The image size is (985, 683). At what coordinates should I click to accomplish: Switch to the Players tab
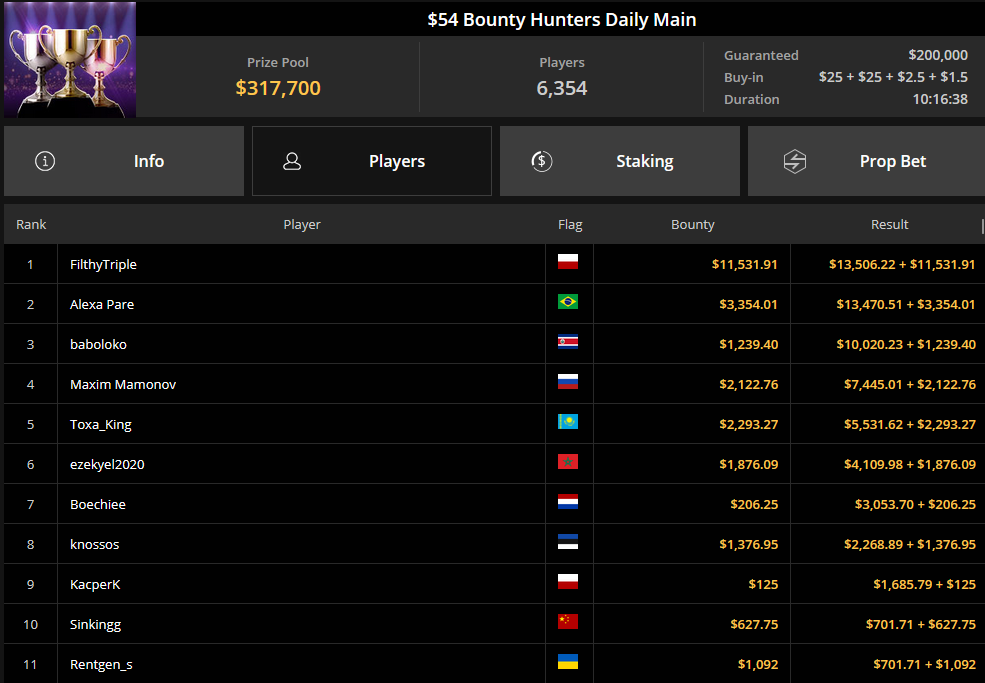[x=372, y=161]
